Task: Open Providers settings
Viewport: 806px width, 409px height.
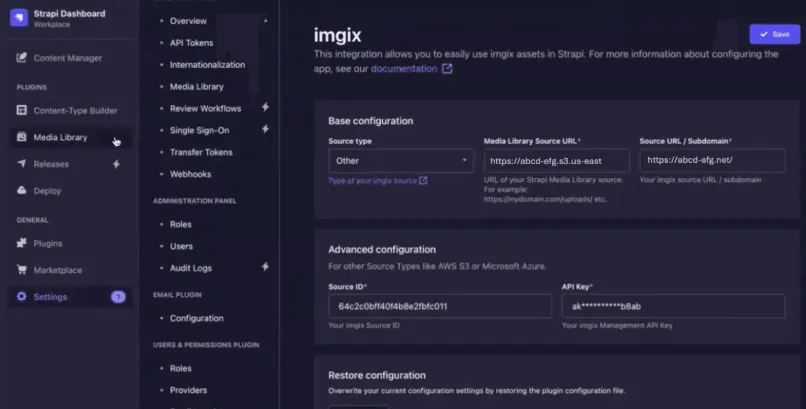Action: [x=188, y=390]
